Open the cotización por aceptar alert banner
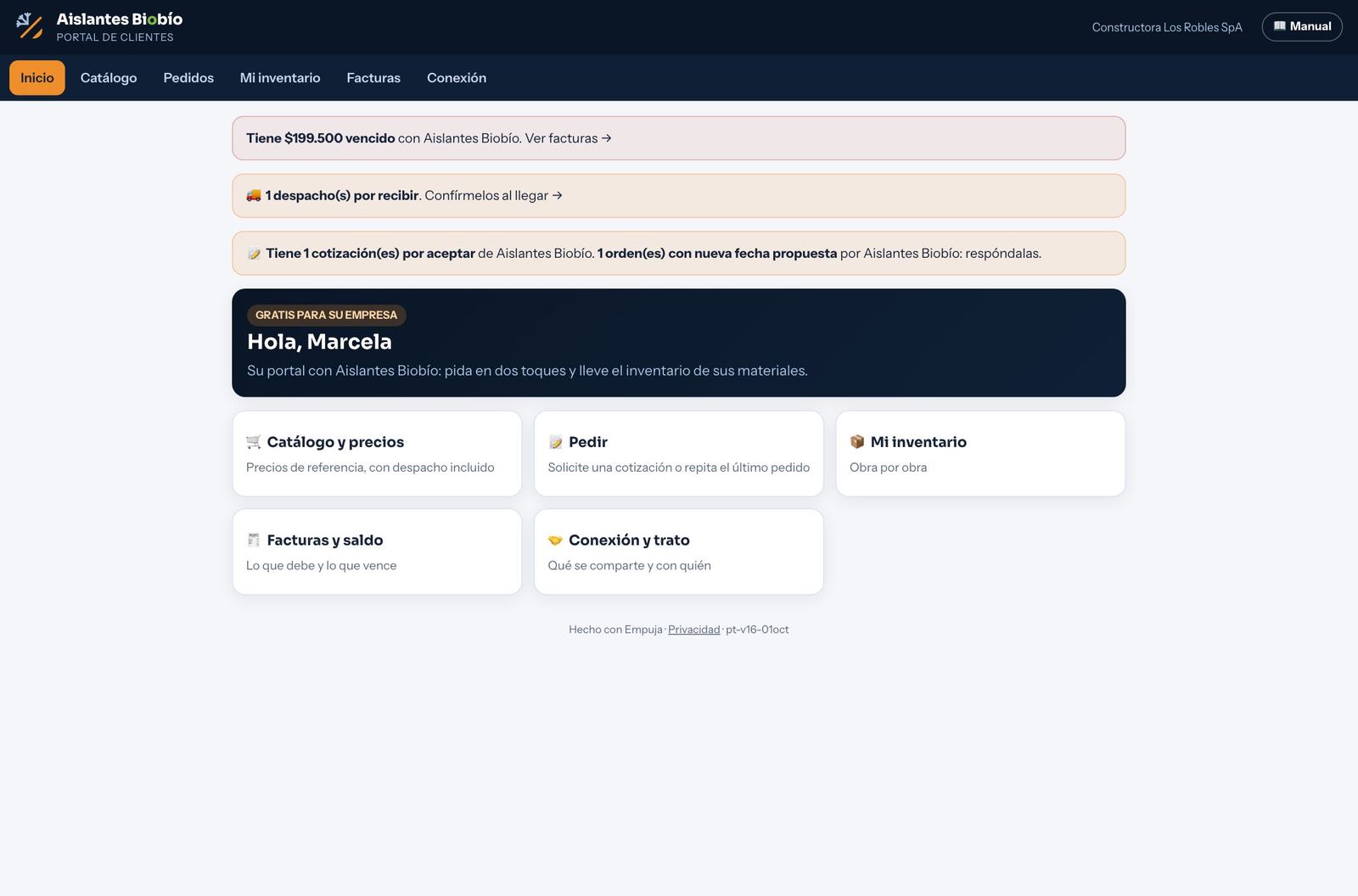The width and height of the screenshot is (1358, 896). click(679, 253)
